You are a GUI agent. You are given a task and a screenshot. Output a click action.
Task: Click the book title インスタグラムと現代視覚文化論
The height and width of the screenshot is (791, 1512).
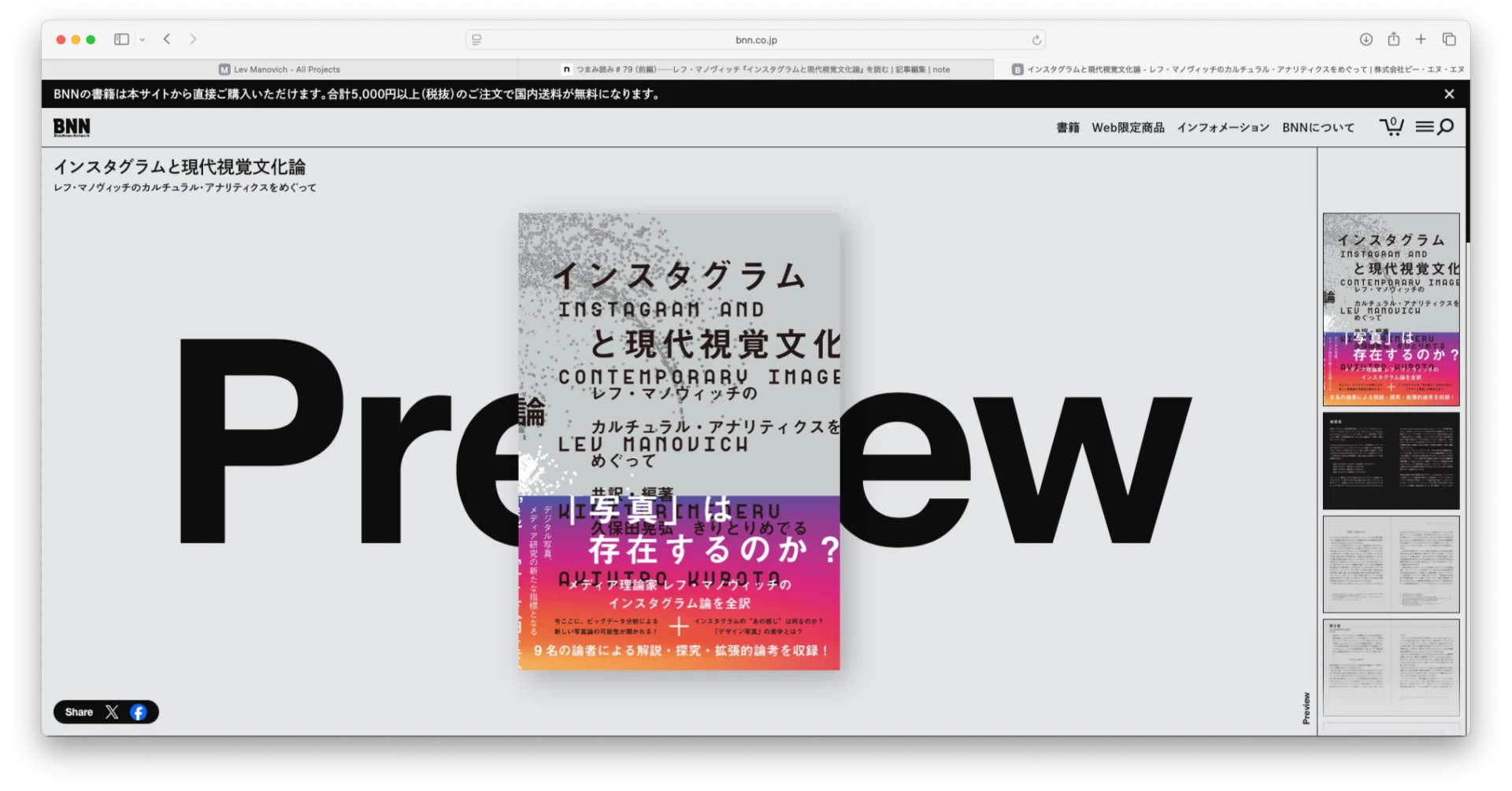click(180, 167)
